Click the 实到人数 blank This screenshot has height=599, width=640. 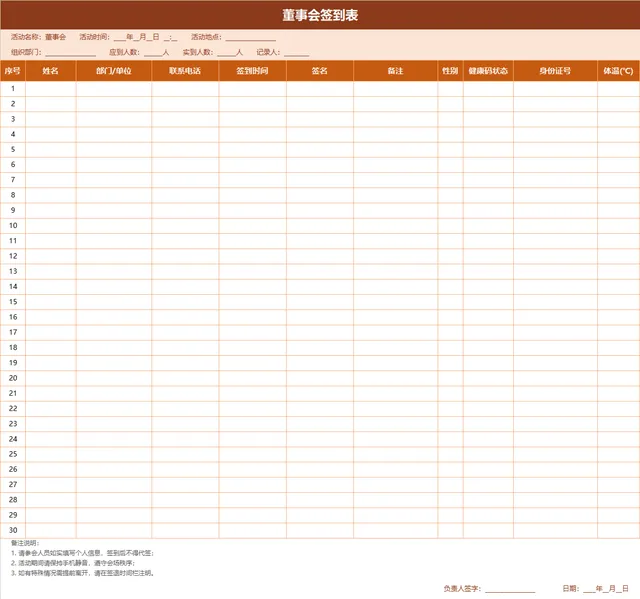pyautogui.click(x=227, y=53)
